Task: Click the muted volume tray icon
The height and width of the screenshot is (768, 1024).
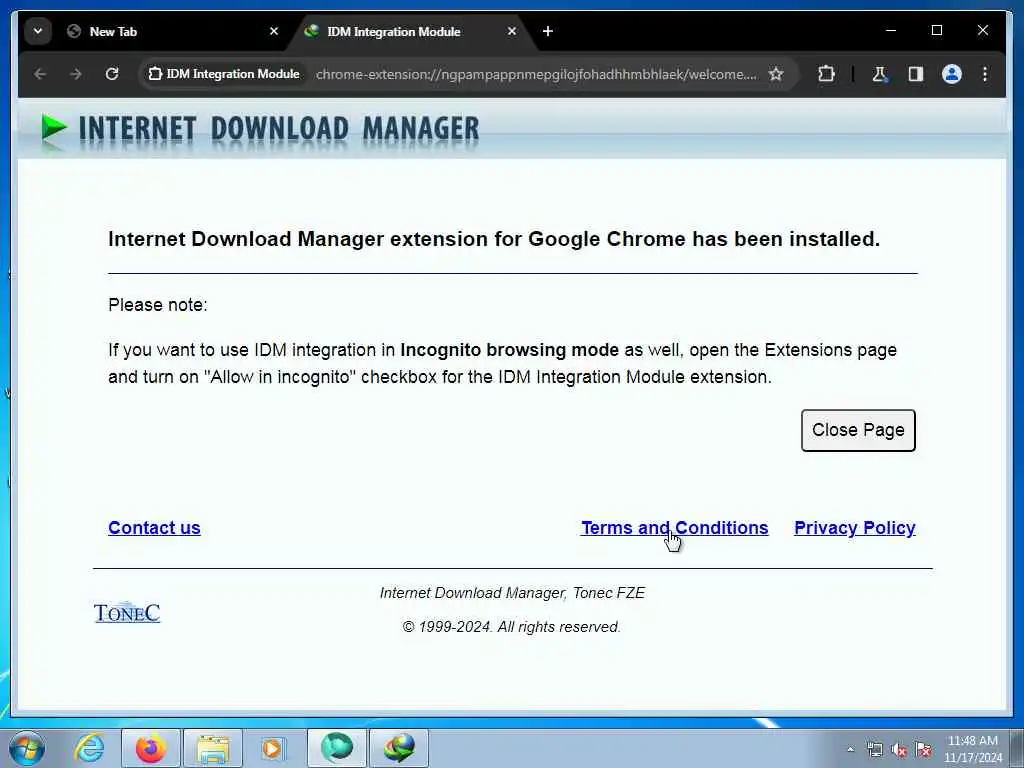Action: coord(899,750)
